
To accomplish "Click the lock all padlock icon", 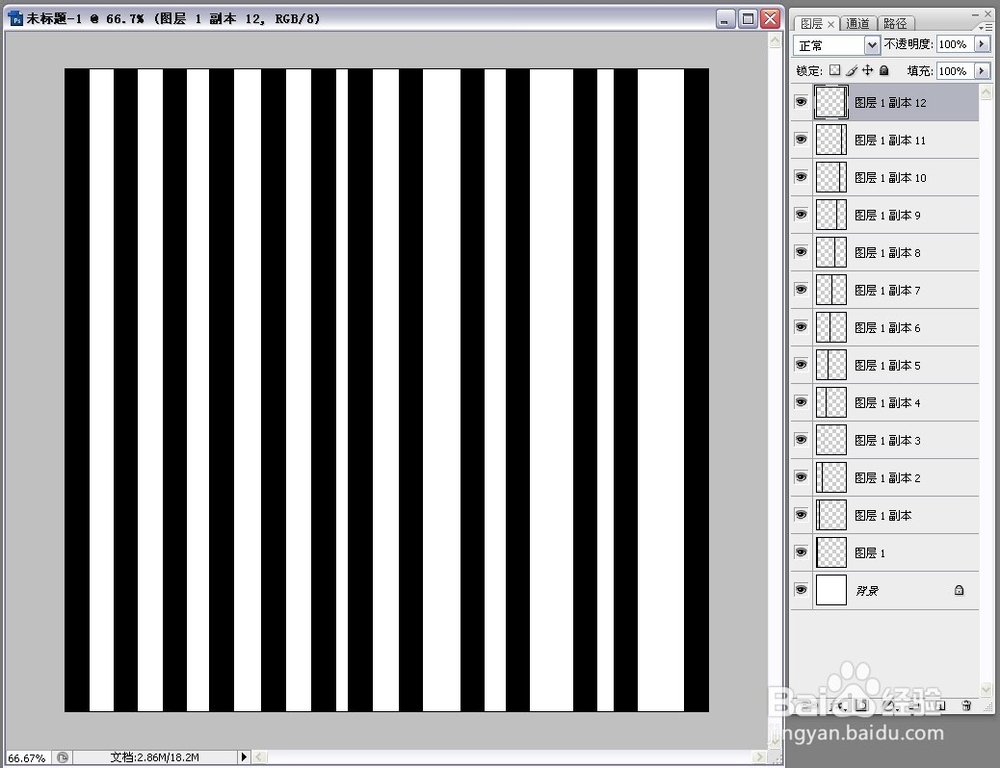I will click(x=884, y=70).
